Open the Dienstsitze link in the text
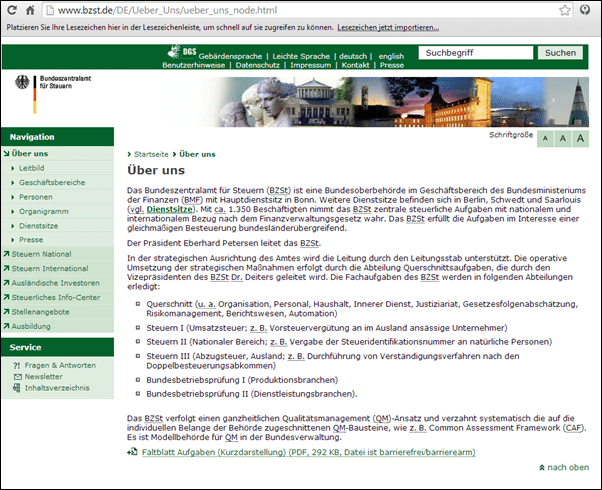 169,209
